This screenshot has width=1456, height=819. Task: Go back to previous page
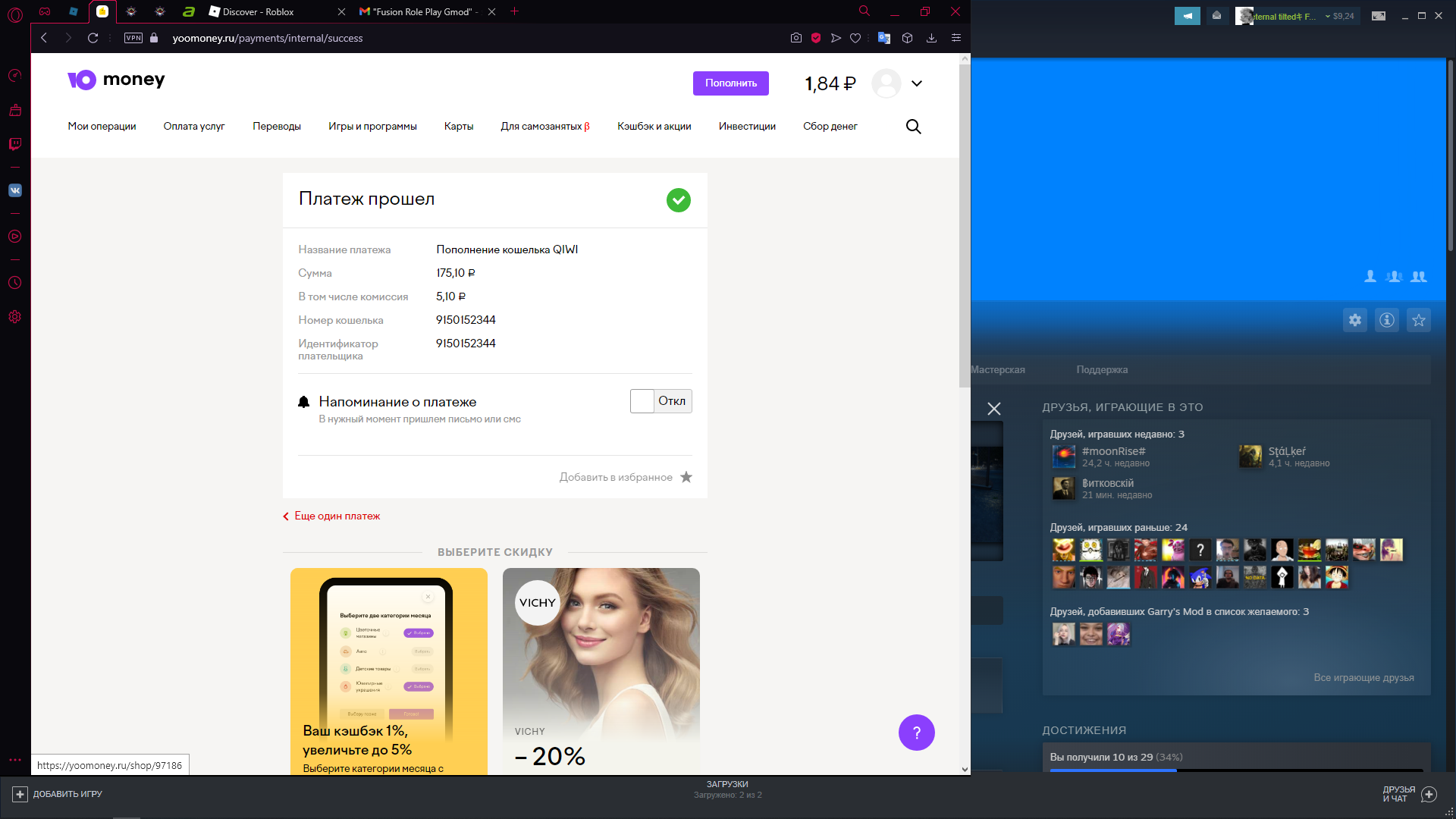(44, 38)
